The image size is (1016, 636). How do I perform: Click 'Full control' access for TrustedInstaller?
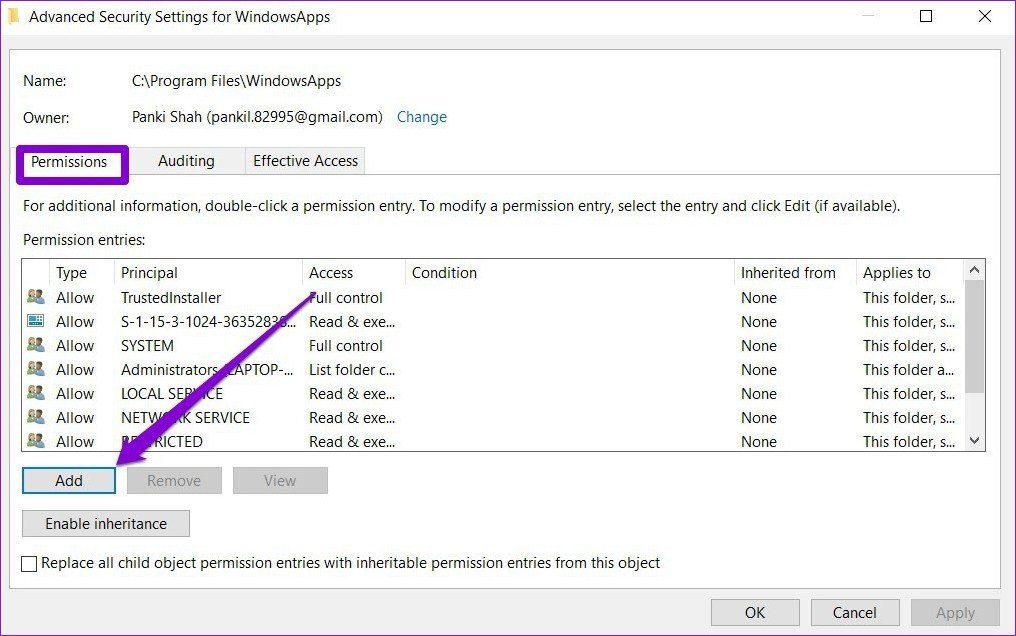pyautogui.click(x=345, y=298)
